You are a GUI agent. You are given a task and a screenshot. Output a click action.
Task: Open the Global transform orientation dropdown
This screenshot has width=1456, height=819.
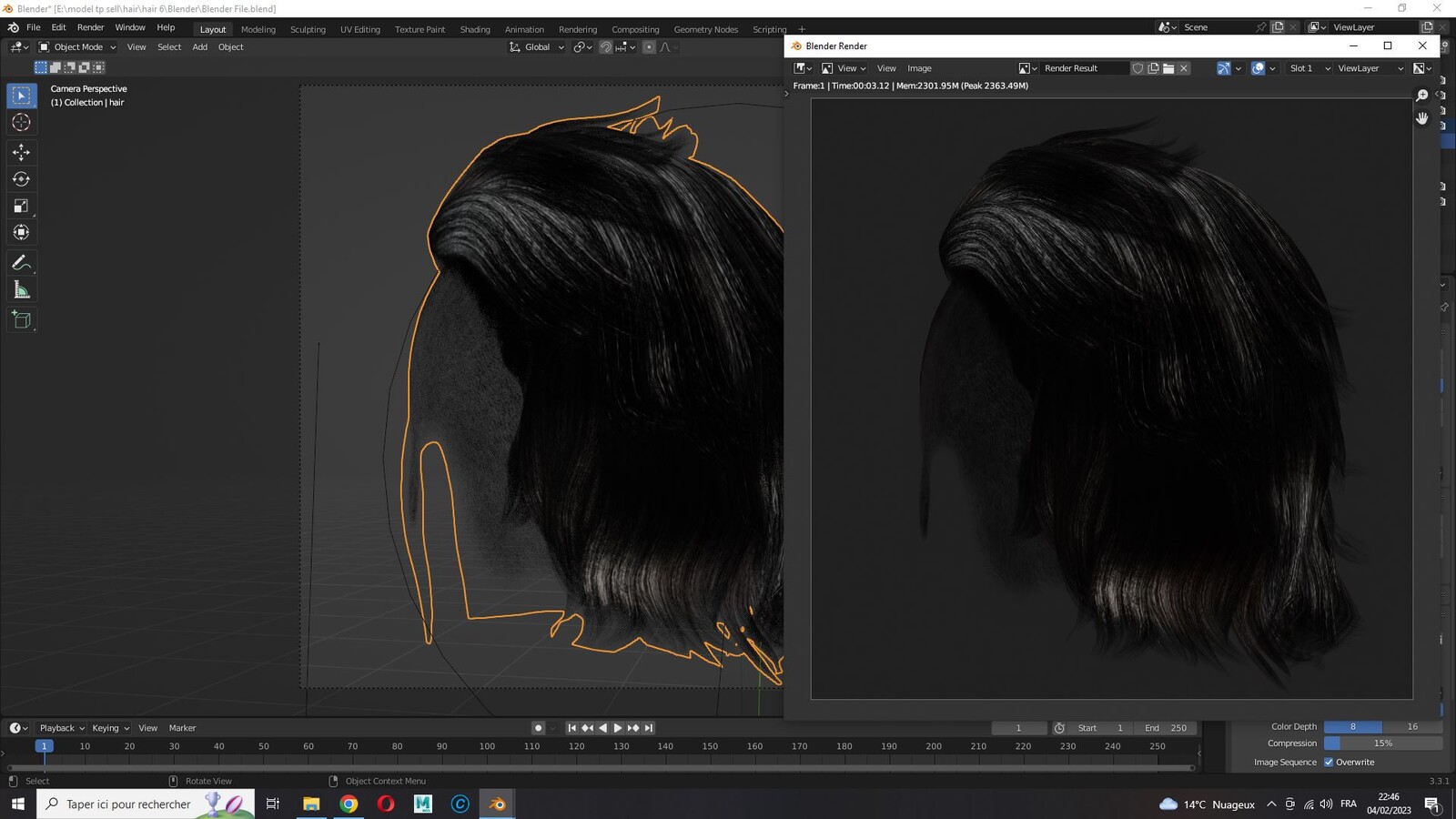pos(537,47)
